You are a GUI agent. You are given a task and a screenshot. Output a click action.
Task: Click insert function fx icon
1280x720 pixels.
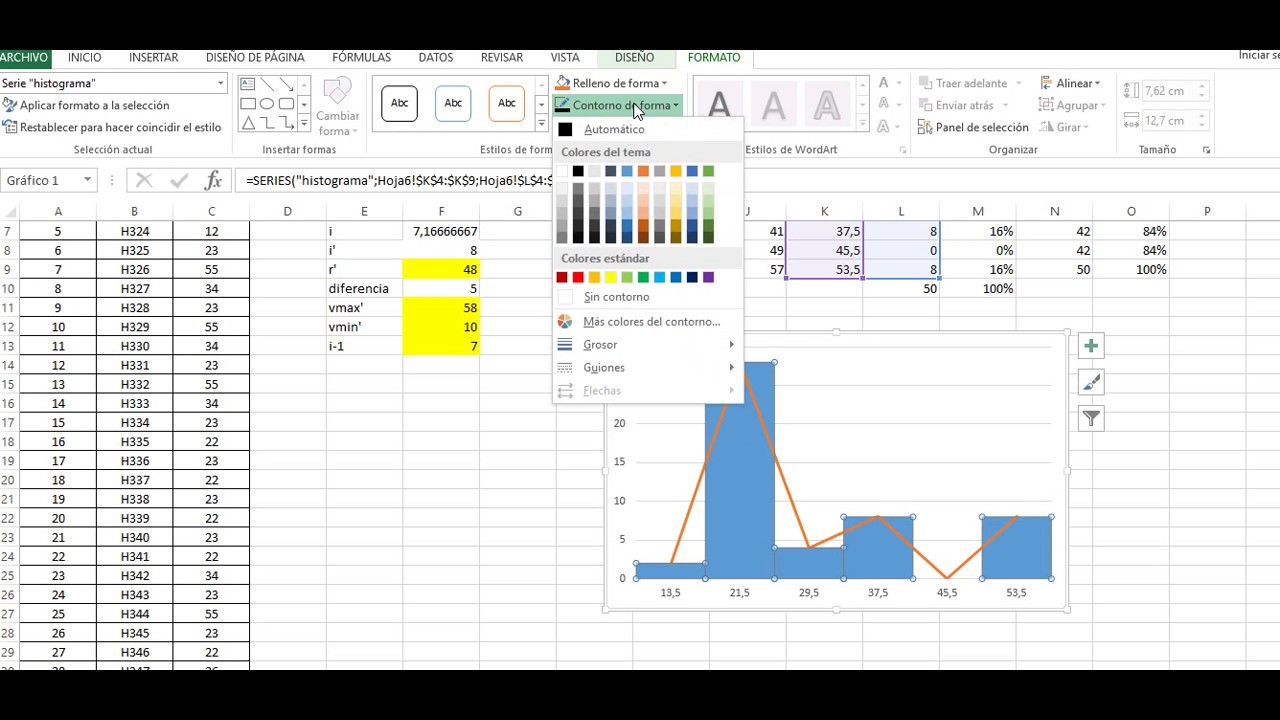click(x=213, y=181)
